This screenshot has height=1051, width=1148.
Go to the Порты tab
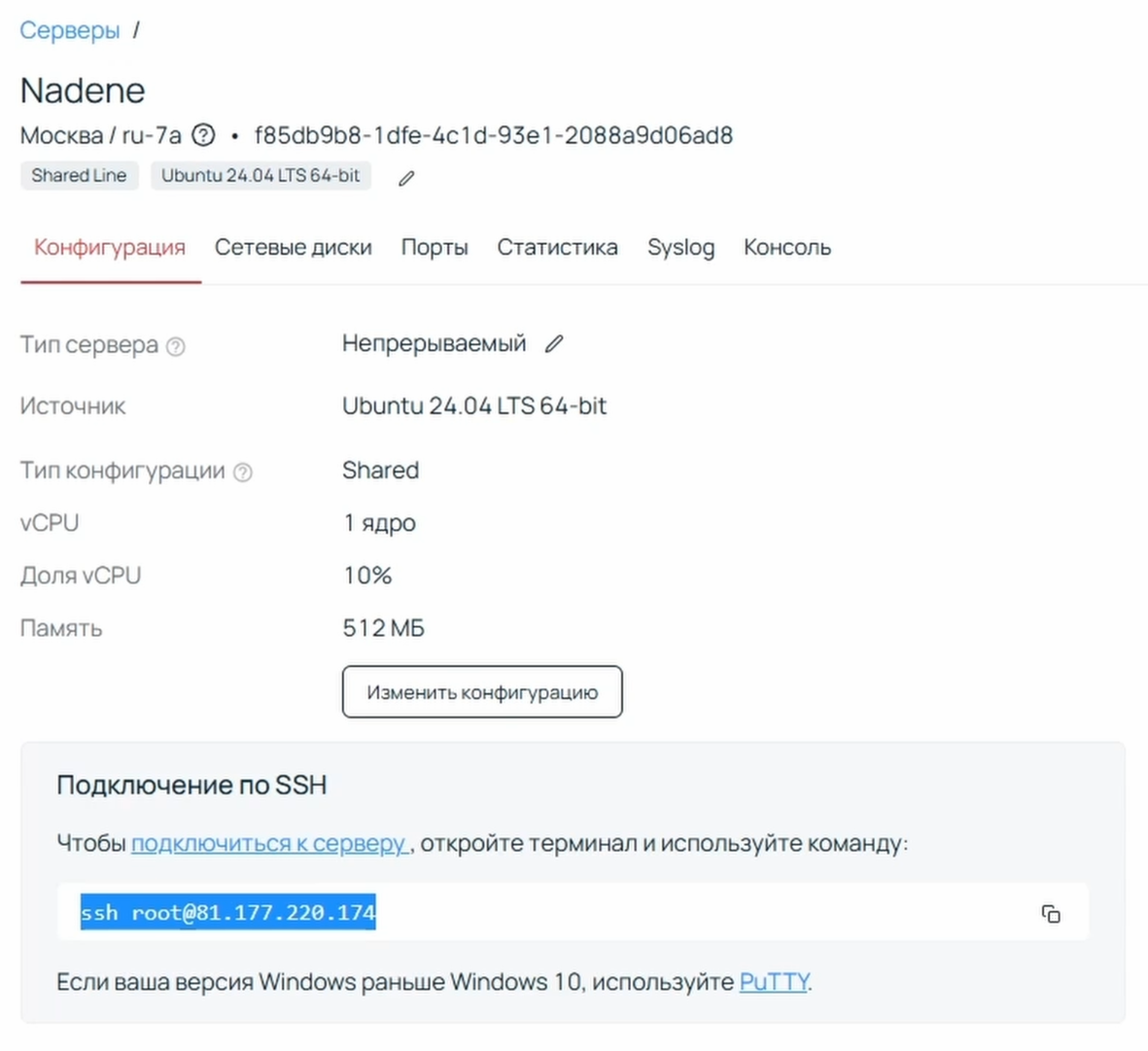coord(435,248)
